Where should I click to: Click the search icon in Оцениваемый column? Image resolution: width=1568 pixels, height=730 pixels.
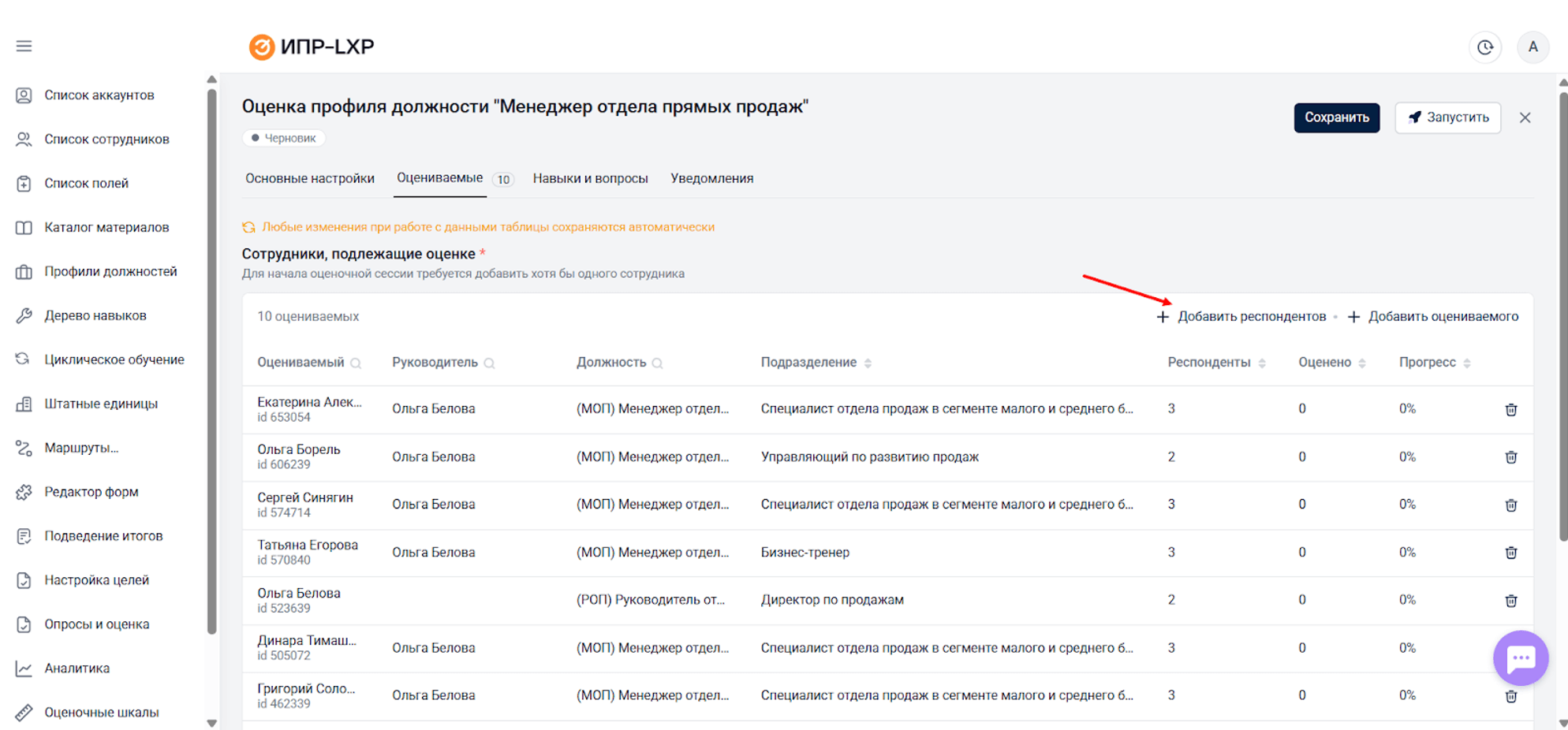pyautogui.click(x=357, y=363)
